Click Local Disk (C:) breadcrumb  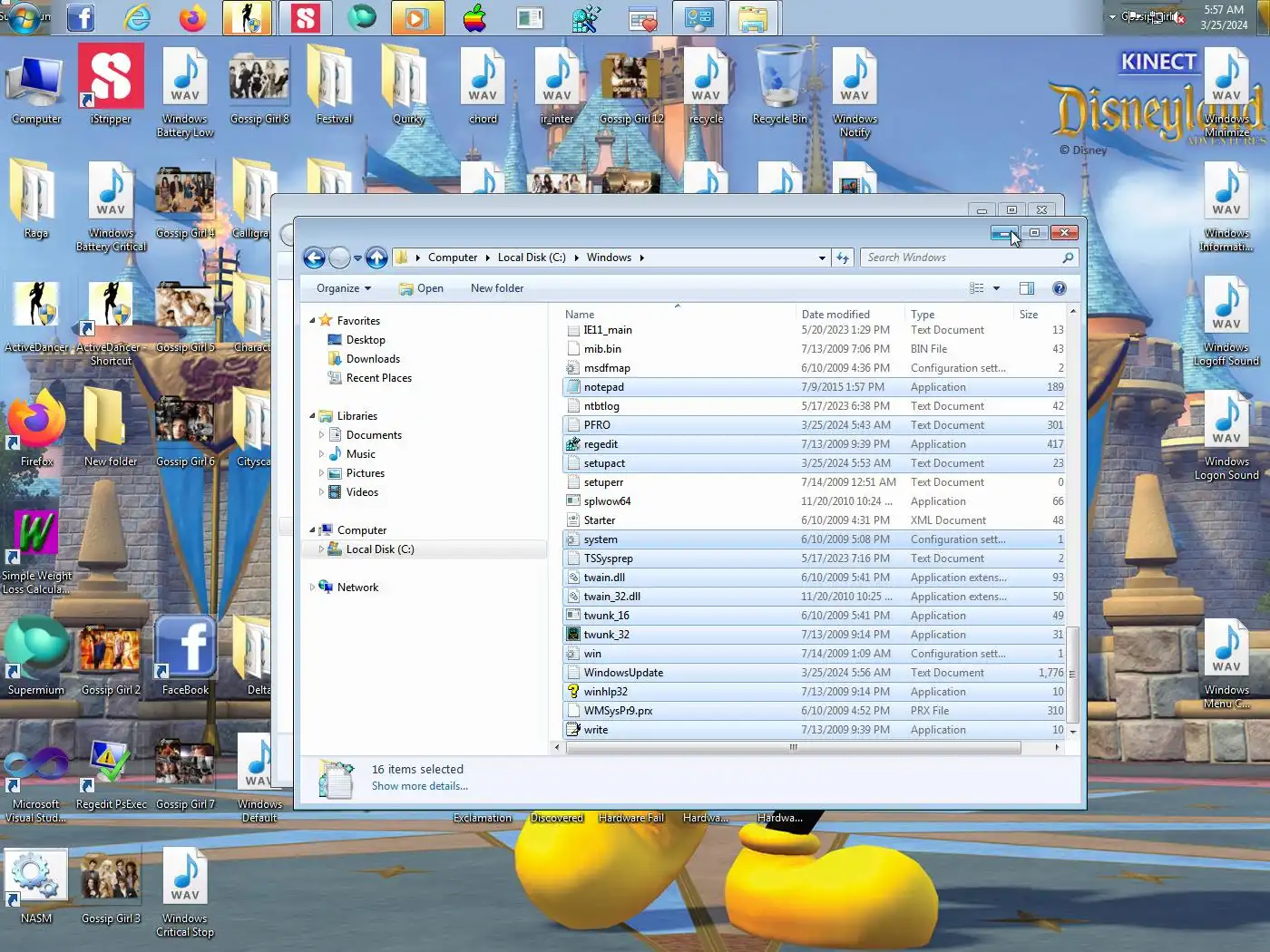(532, 257)
